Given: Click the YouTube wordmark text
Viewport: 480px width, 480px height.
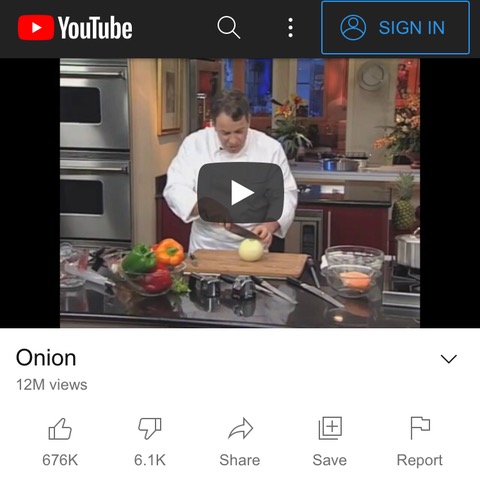Looking at the screenshot, I should tap(95, 28).
